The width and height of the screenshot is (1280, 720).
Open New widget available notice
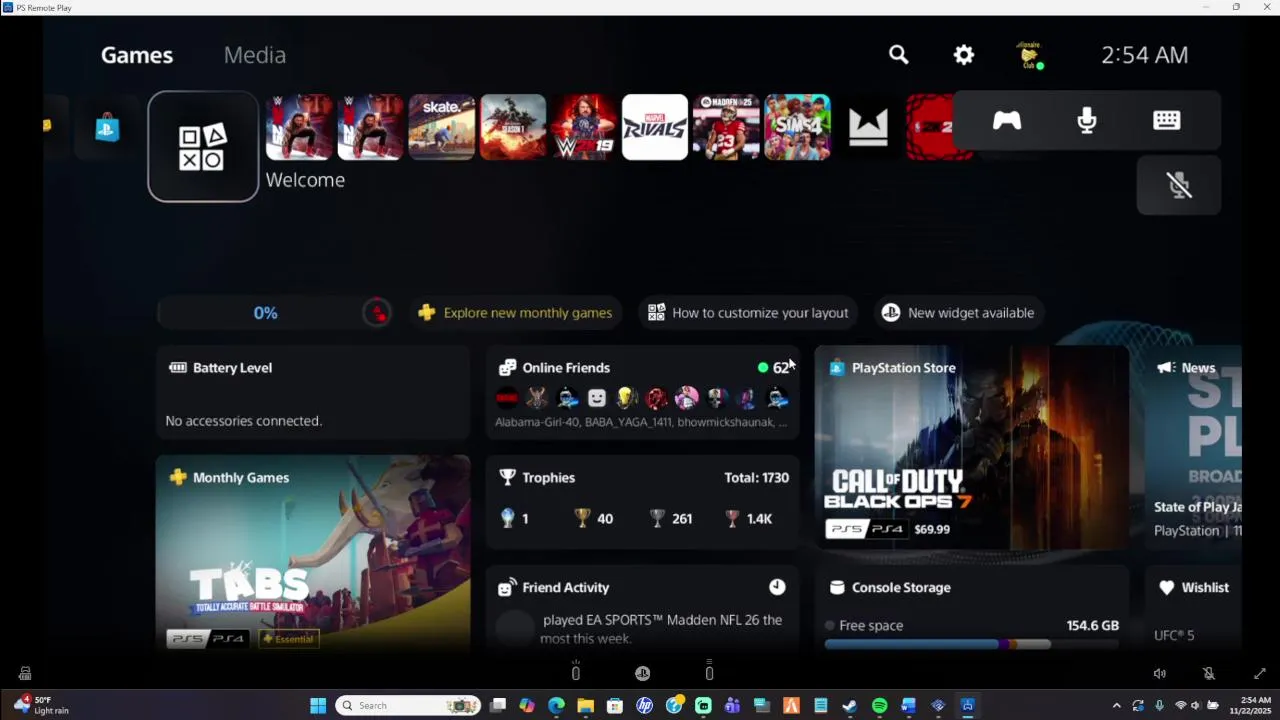point(958,313)
